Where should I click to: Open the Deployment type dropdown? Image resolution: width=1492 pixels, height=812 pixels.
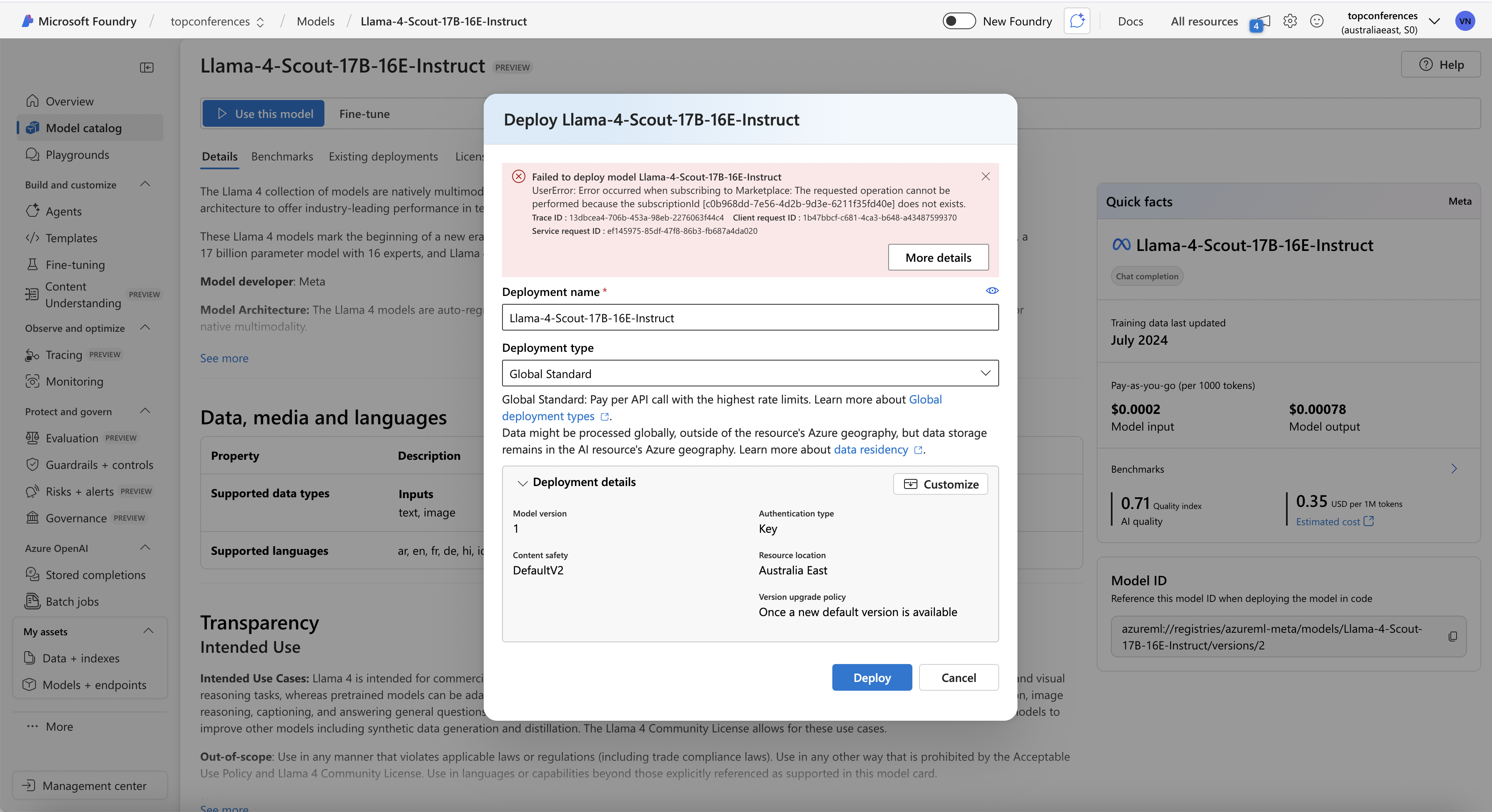pyautogui.click(x=750, y=373)
